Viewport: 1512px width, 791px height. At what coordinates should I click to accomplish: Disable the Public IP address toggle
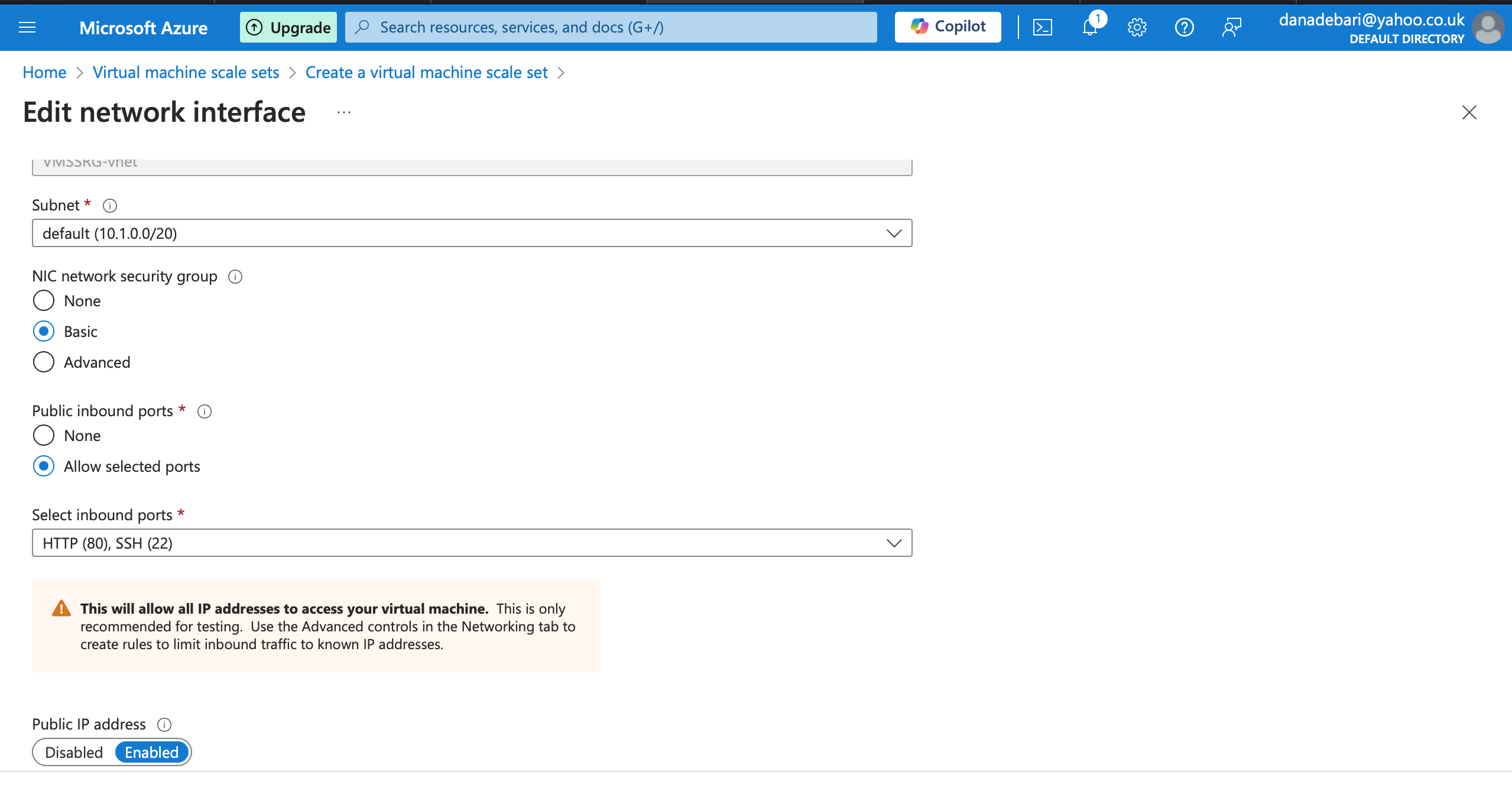point(74,752)
